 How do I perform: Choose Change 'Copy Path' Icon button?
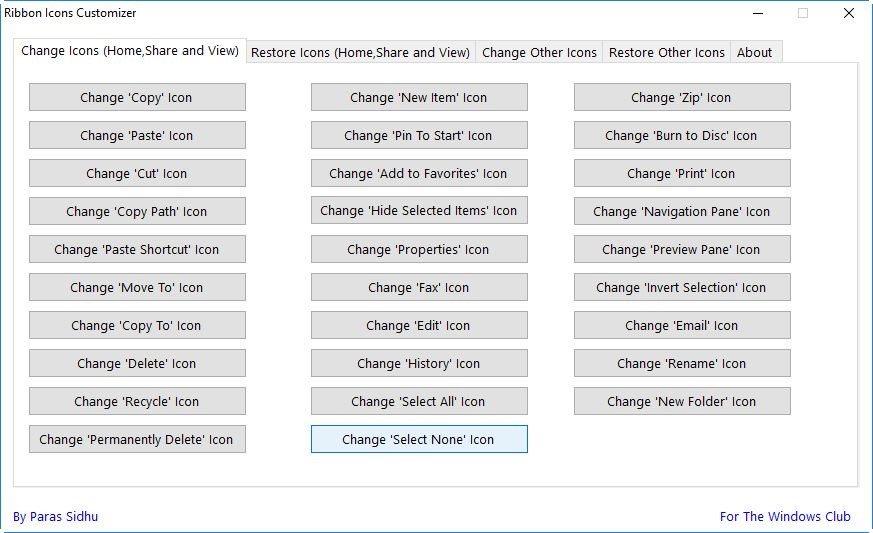tap(137, 211)
